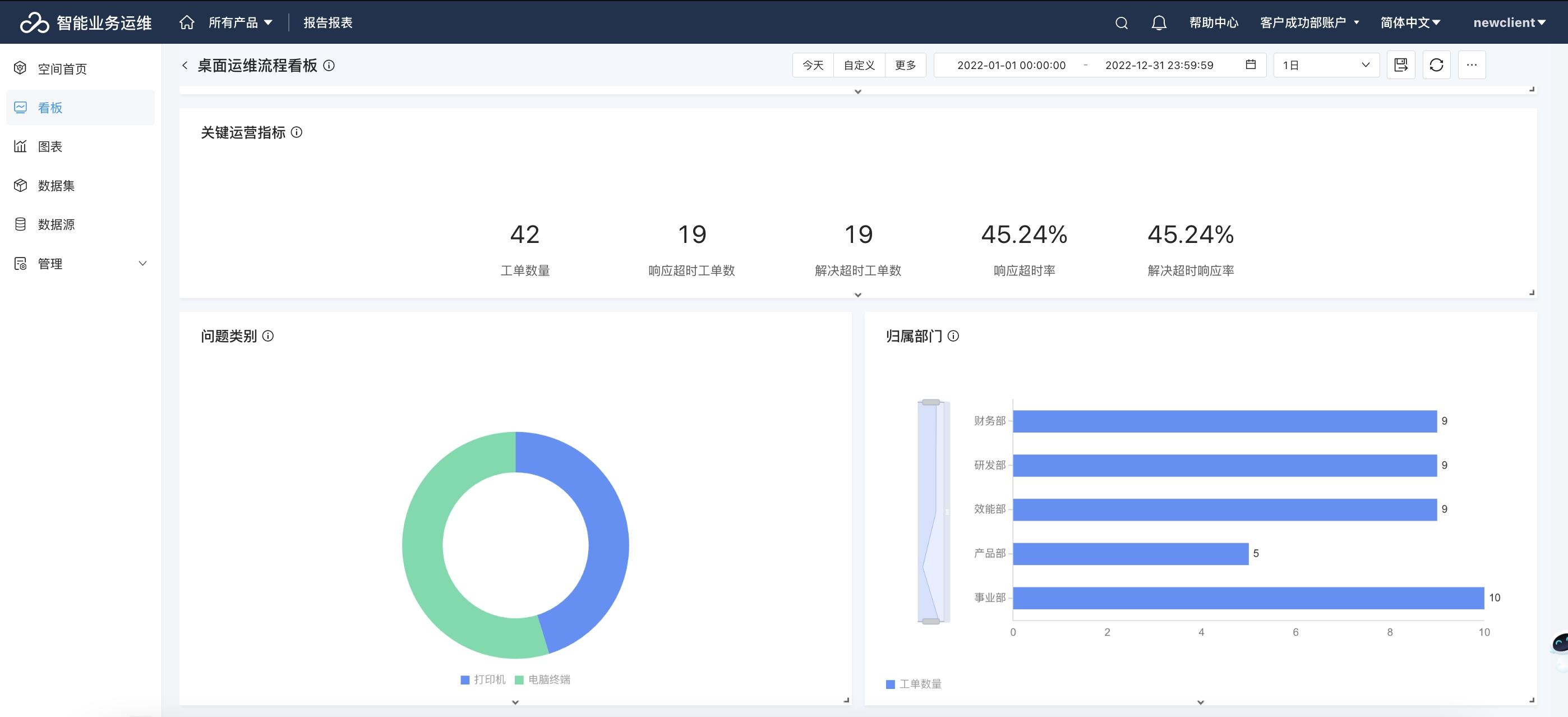Screen dimensions: 1568x717
Task: Show info icon next to 归属部门
Action: pyautogui.click(x=953, y=335)
